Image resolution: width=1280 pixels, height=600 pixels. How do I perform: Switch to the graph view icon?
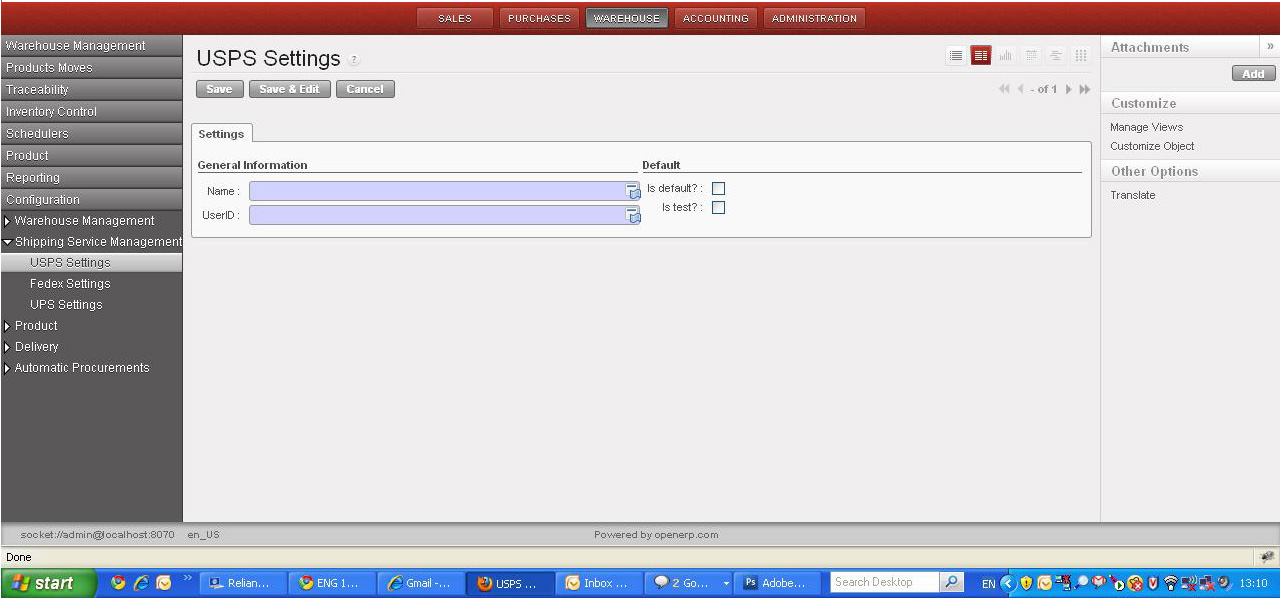1006,56
